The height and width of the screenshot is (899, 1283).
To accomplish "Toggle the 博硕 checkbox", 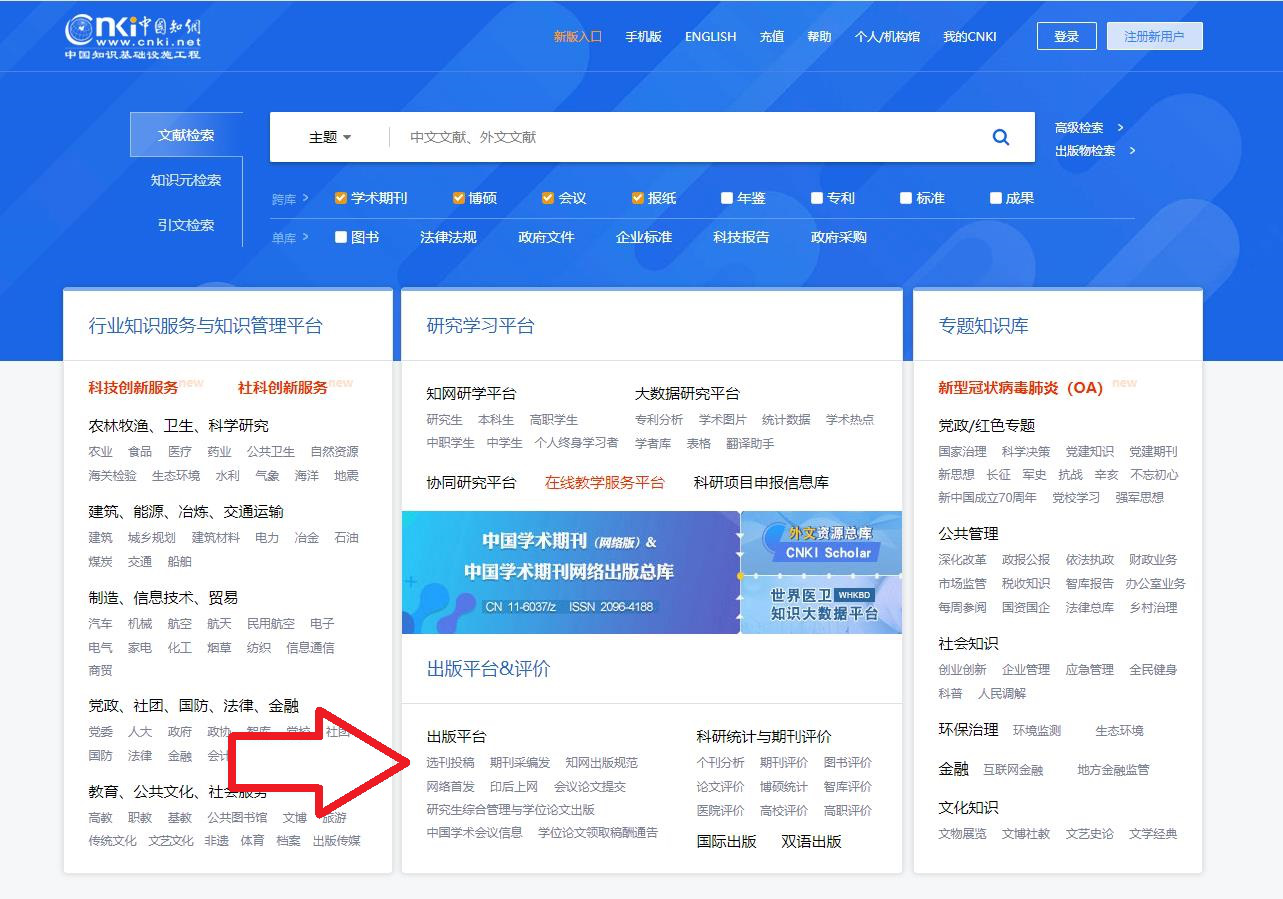I will click(x=459, y=198).
